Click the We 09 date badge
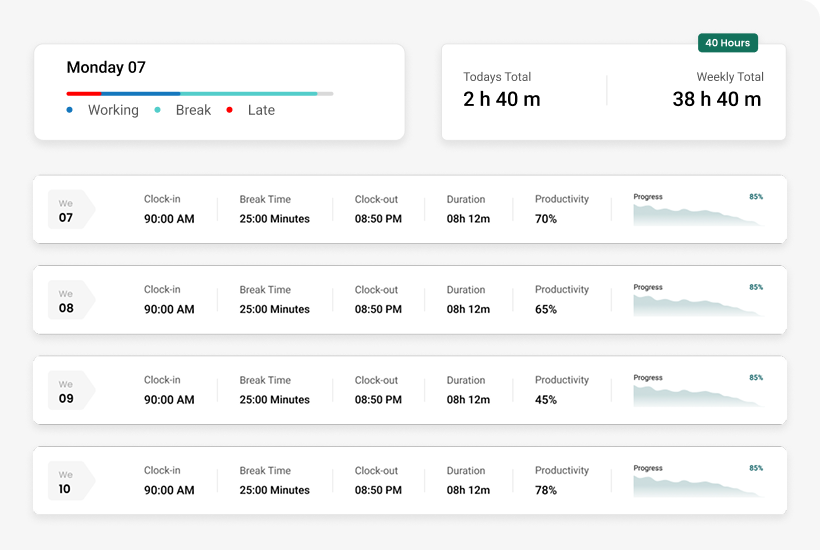Screen dimensions: 820x550 pyautogui.click(x=68, y=391)
